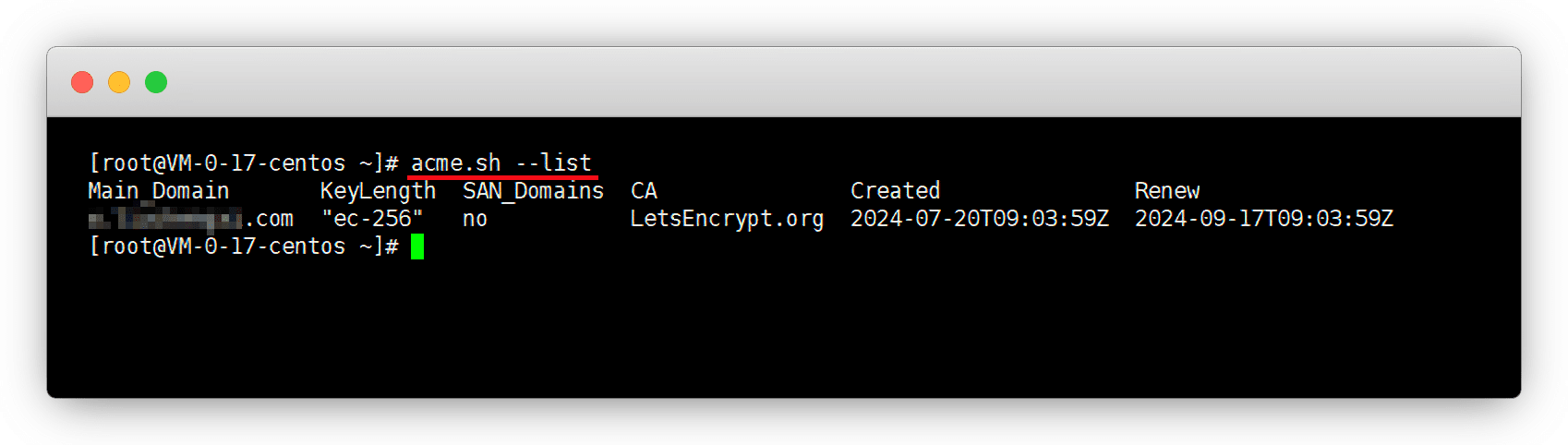Click the Created column header

point(895,191)
